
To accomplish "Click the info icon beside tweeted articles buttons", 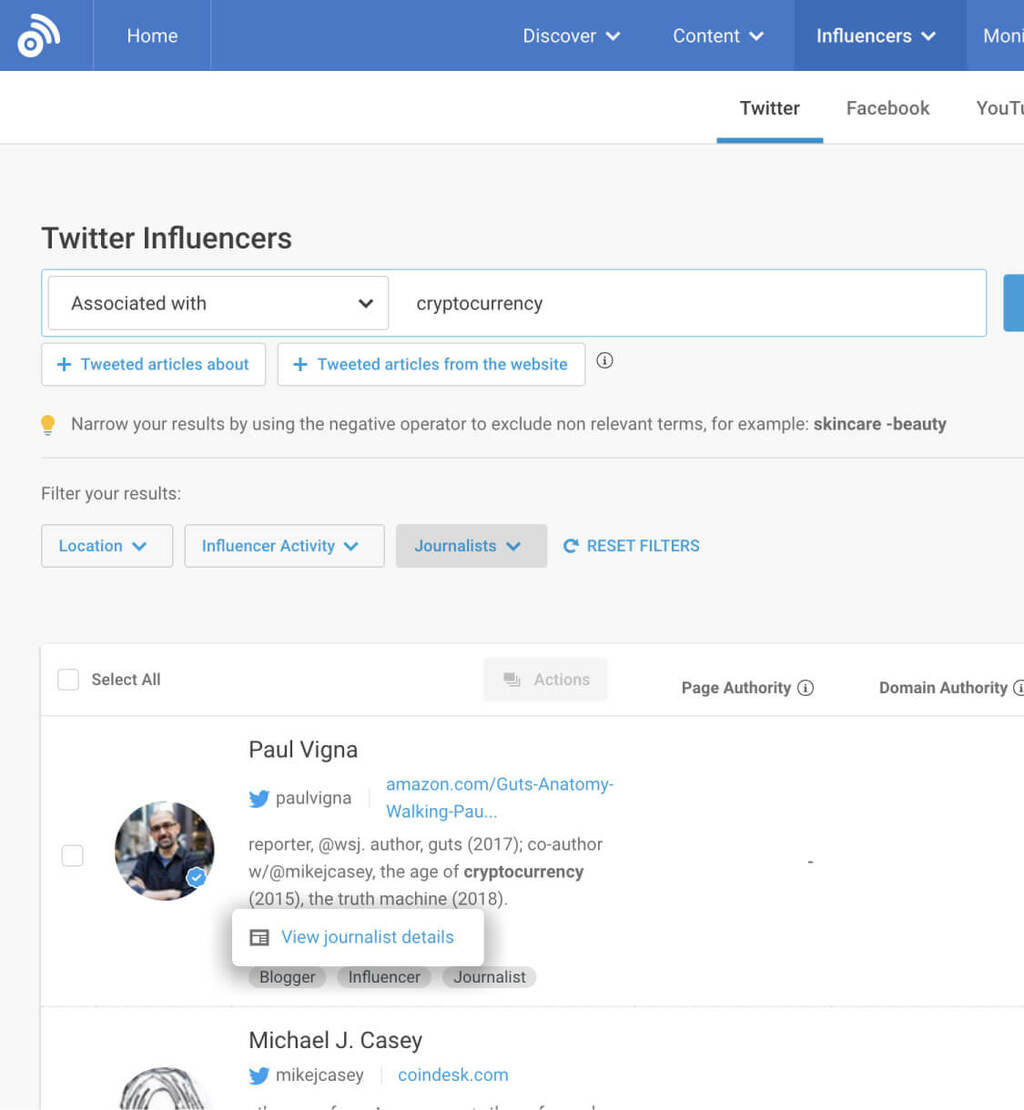I will (x=604, y=361).
